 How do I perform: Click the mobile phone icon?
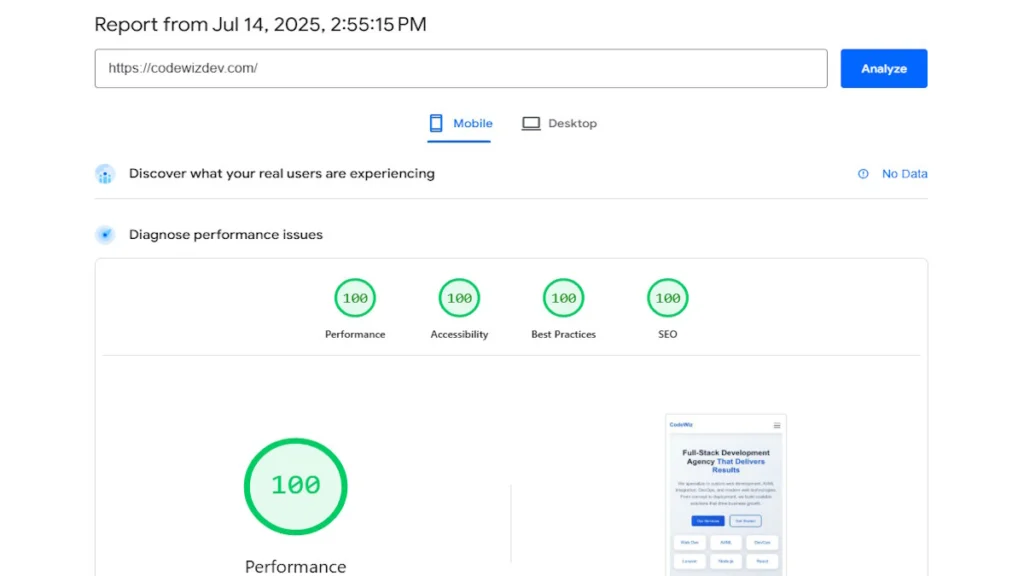click(x=436, y=123)
